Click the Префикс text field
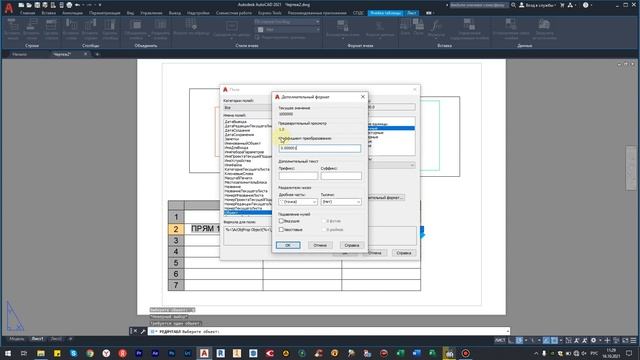 pyautogui.click(x=298, y=176)
